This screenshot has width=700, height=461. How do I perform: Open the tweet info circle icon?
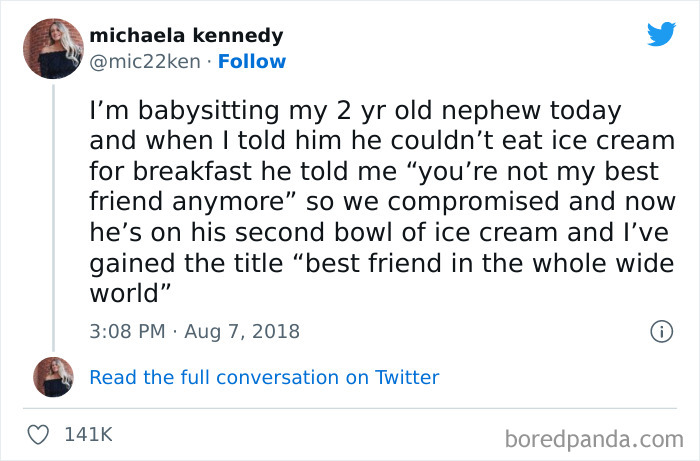[x=660, y=331]
